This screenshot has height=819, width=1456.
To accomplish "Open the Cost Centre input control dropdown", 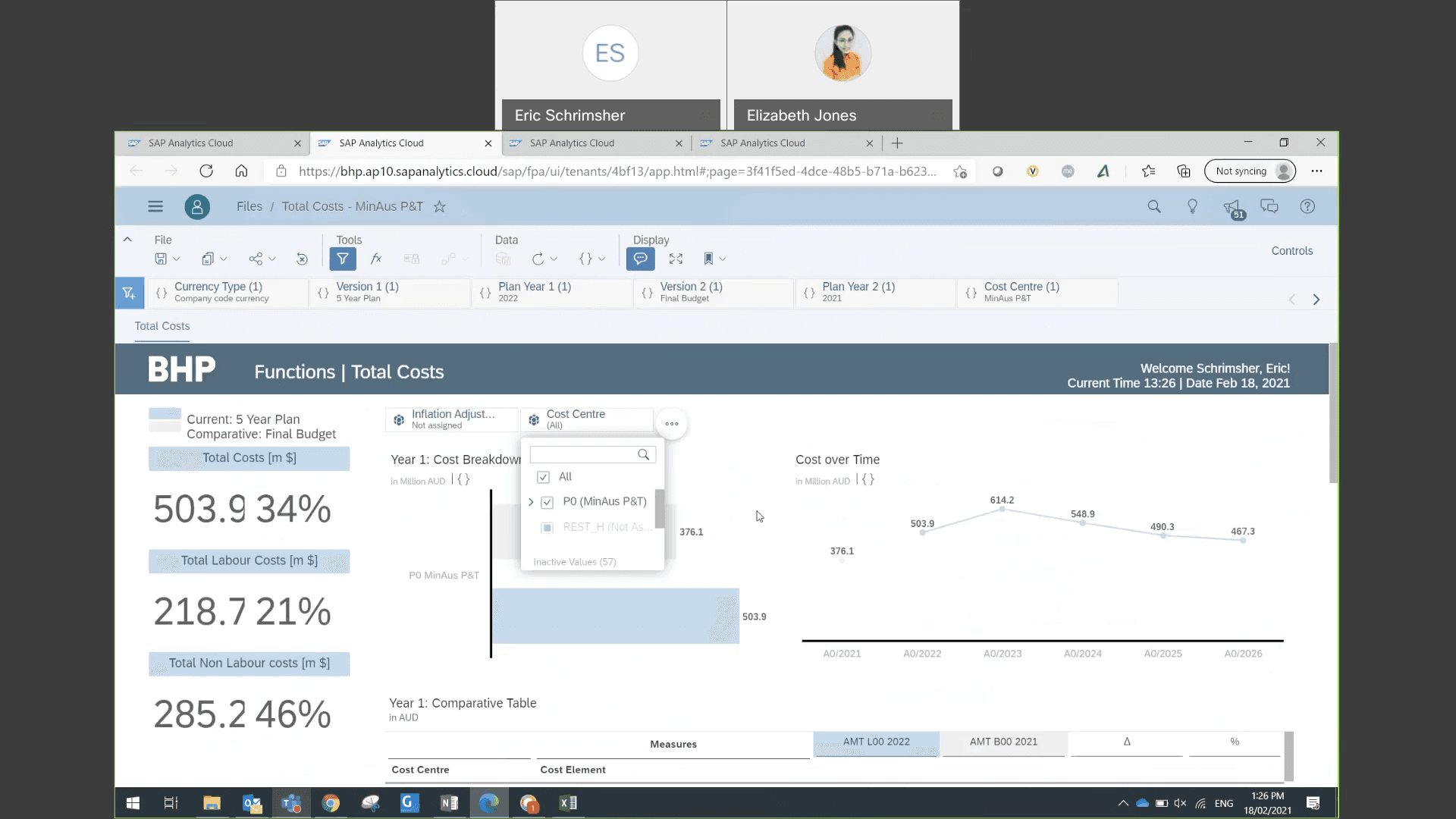I will (586, 419).
